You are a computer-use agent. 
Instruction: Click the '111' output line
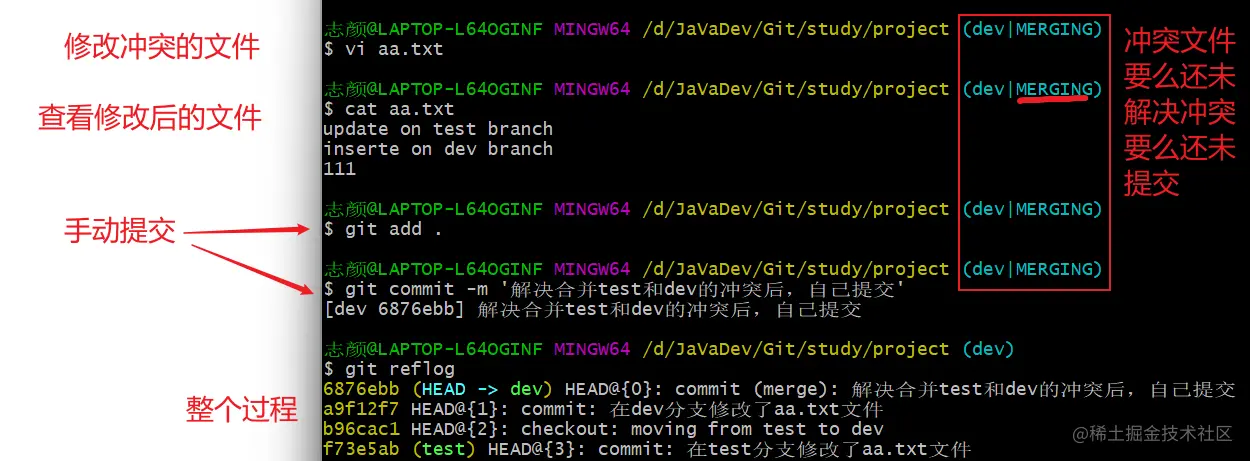tap(340, 169)
